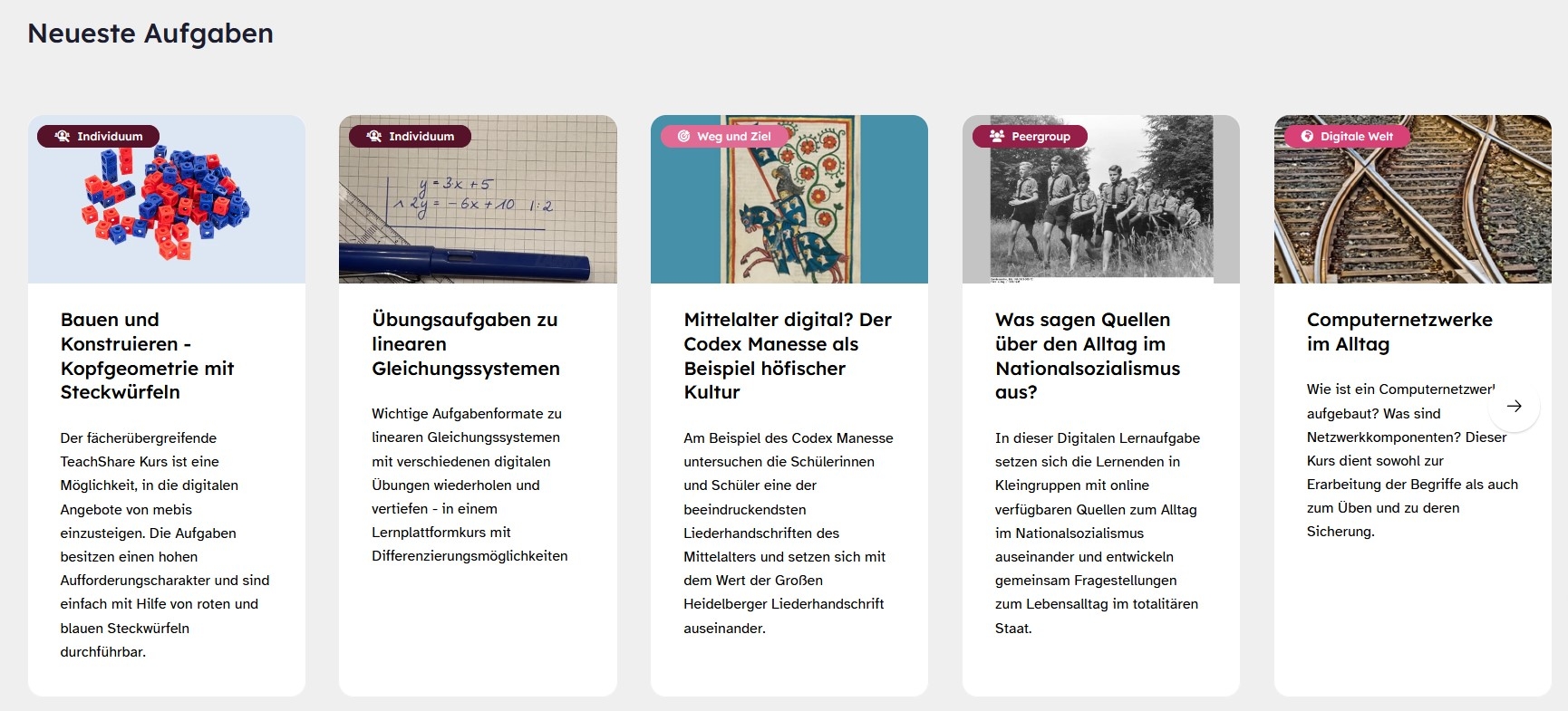Open 'Mittelalter digital? Der Codex Manesse' title
1568x711 pixels.
coord(788,356)
